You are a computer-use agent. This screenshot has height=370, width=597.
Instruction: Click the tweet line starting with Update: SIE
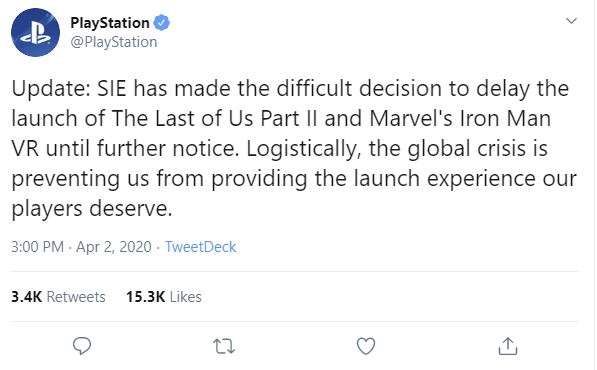290,89
